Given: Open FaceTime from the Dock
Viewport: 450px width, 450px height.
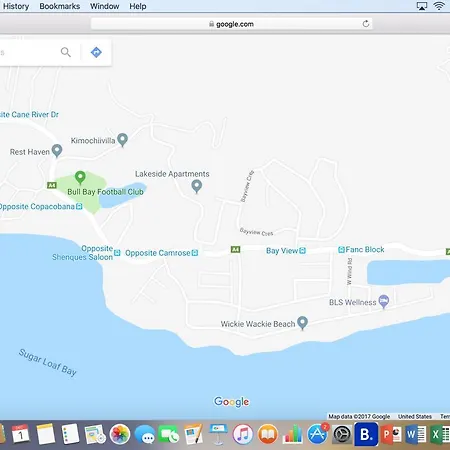Looking at the screenshot, I should point(169,435).
